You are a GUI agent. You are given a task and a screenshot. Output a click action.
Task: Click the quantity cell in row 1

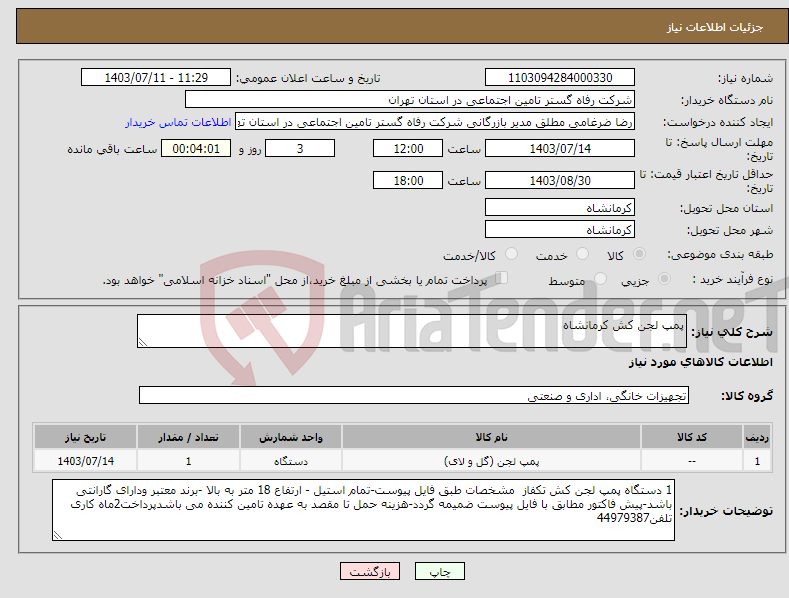coord(188,461)
